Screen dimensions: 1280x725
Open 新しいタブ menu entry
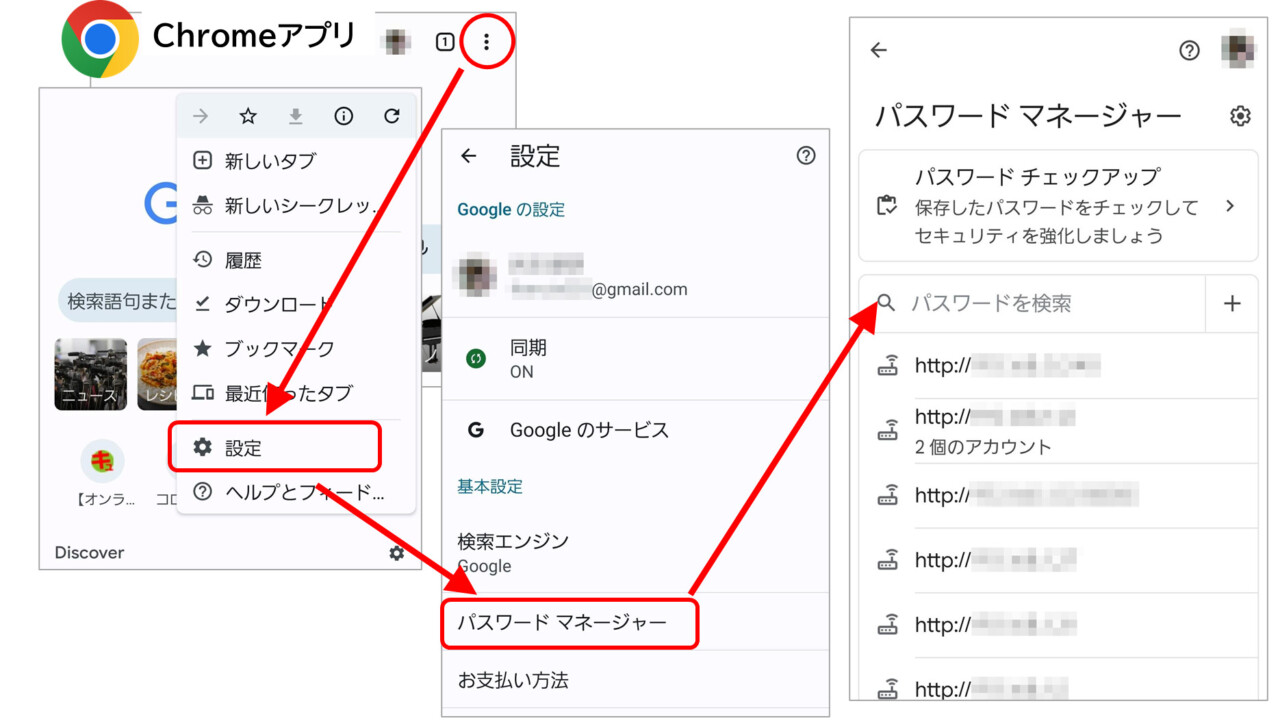click(296, 161)
